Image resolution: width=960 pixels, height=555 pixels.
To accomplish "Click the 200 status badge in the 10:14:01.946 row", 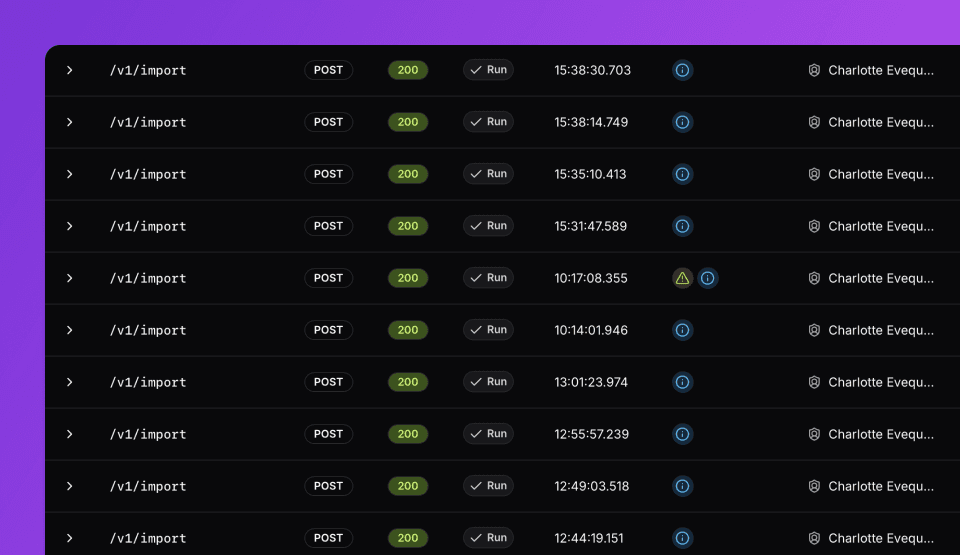I will (408, 330).
